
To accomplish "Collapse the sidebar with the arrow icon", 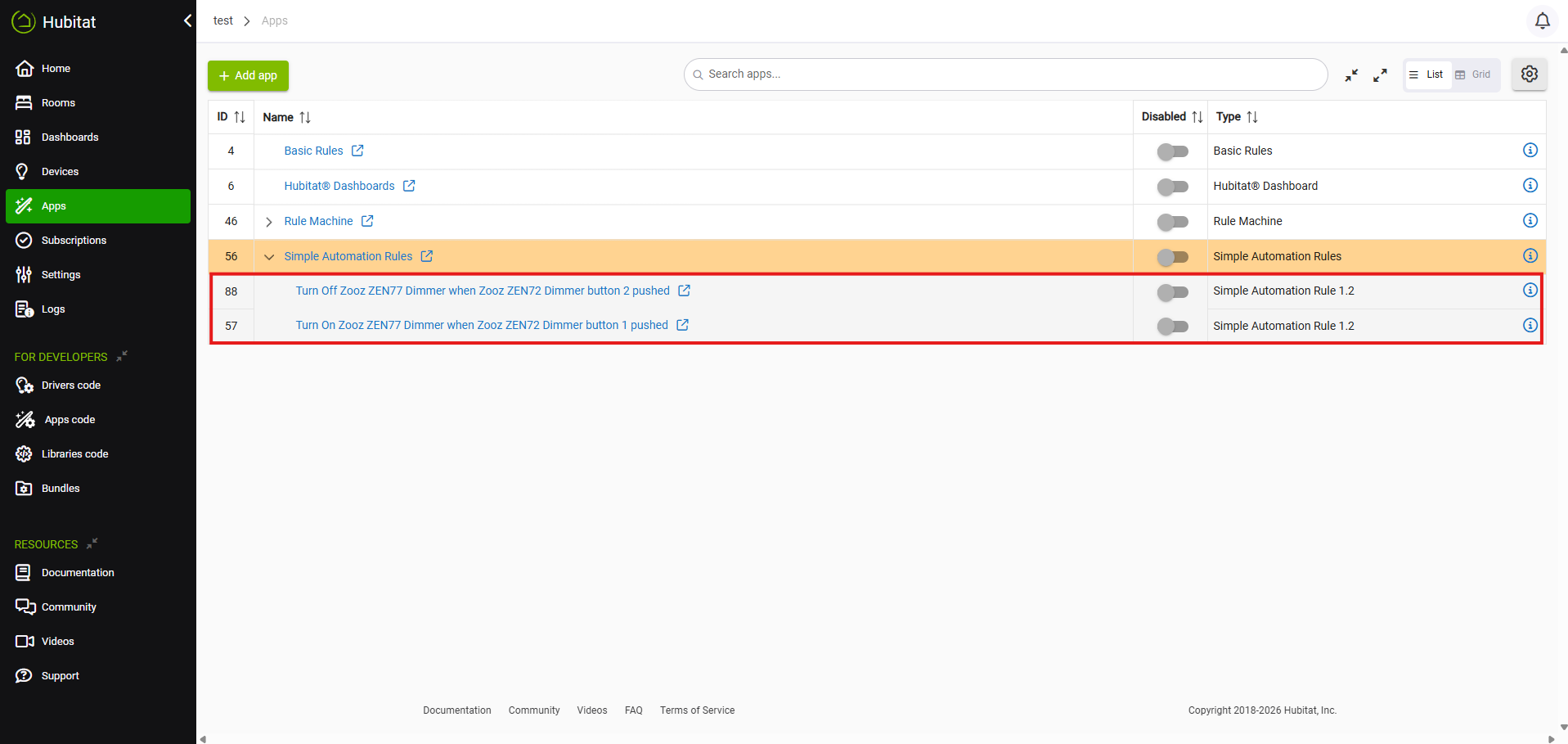I will click(187, 21).
